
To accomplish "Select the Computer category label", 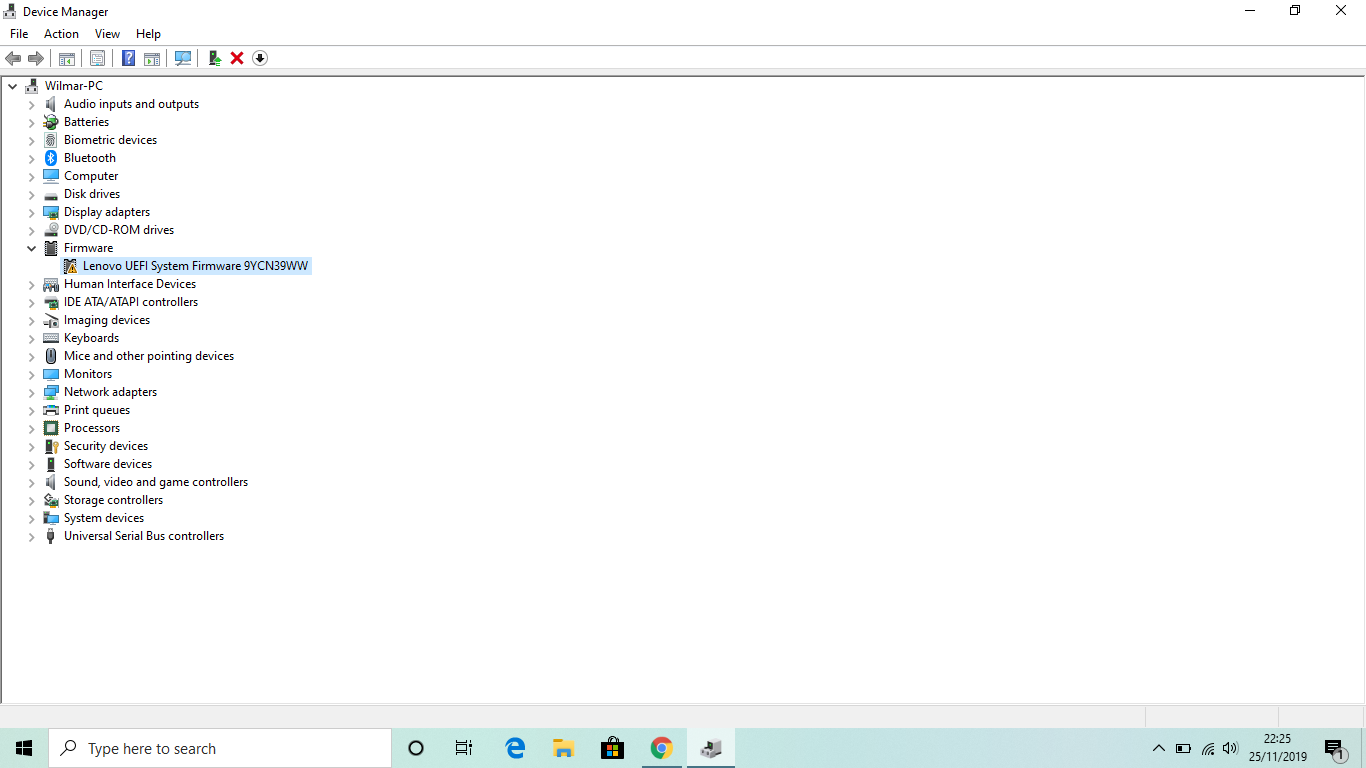I will click(x=91, y=176).
